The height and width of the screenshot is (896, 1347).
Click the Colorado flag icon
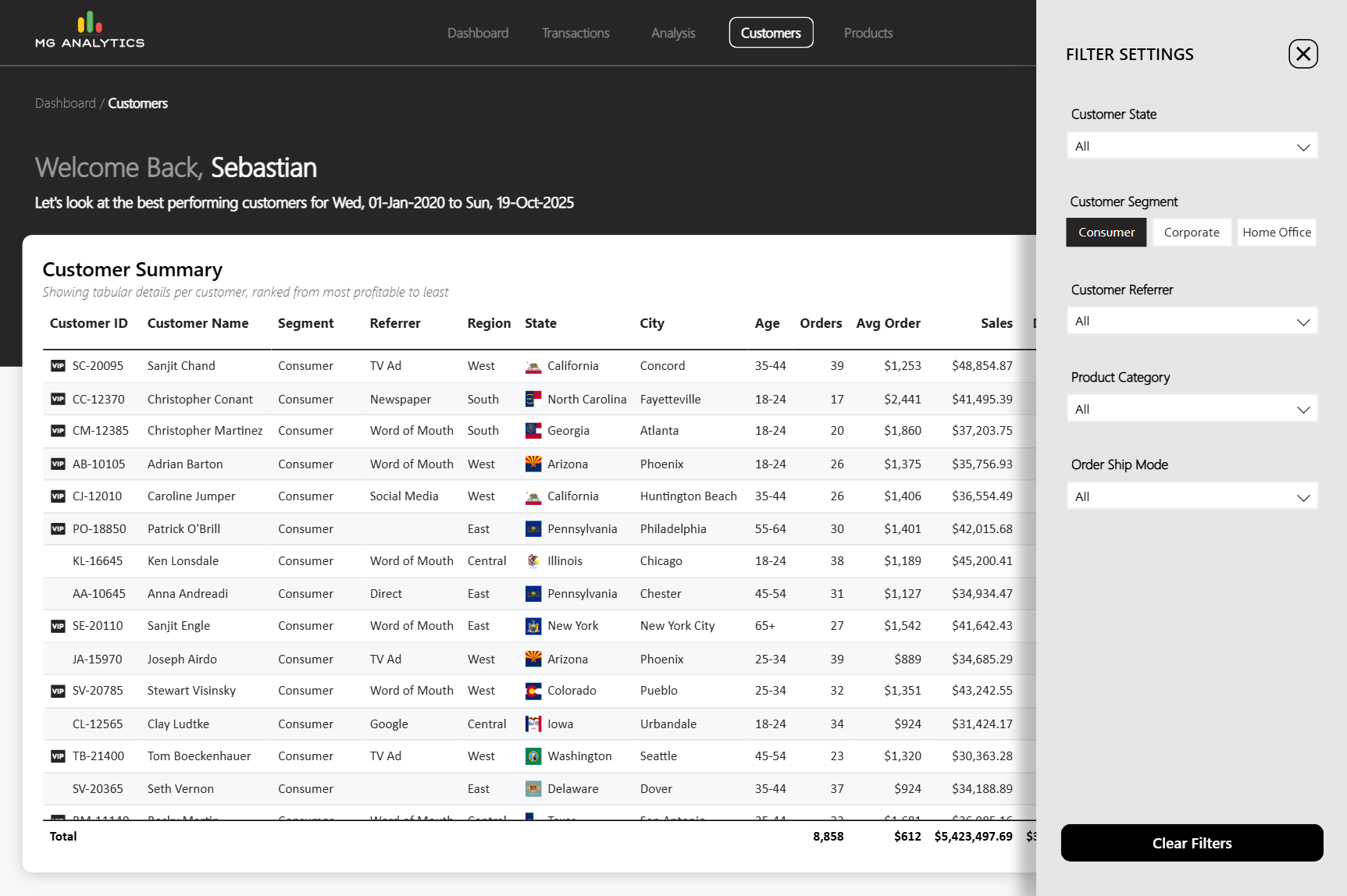point(533,691)
